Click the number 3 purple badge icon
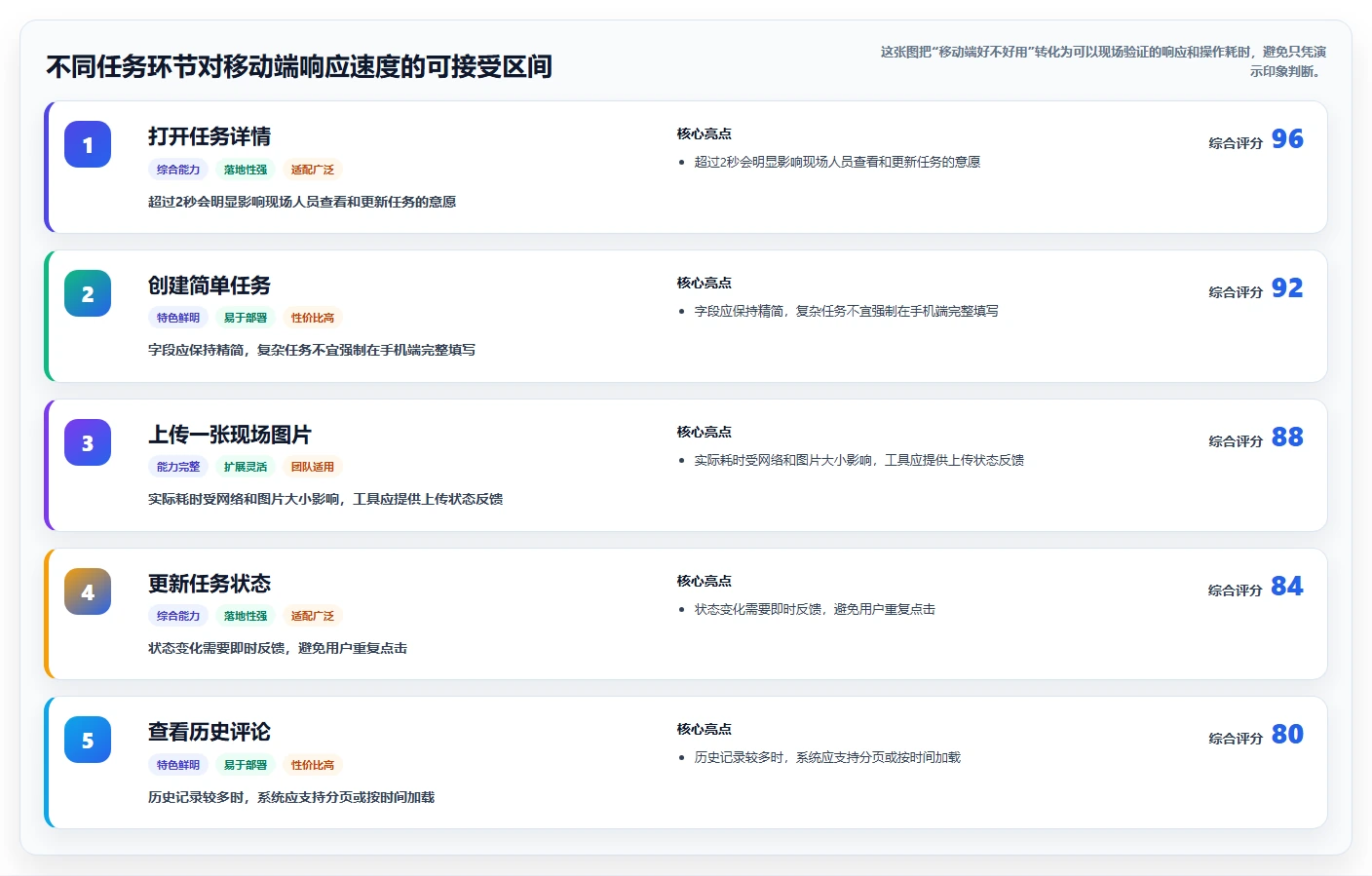This screenshot has width=1372, height=876. coord(88,442)
